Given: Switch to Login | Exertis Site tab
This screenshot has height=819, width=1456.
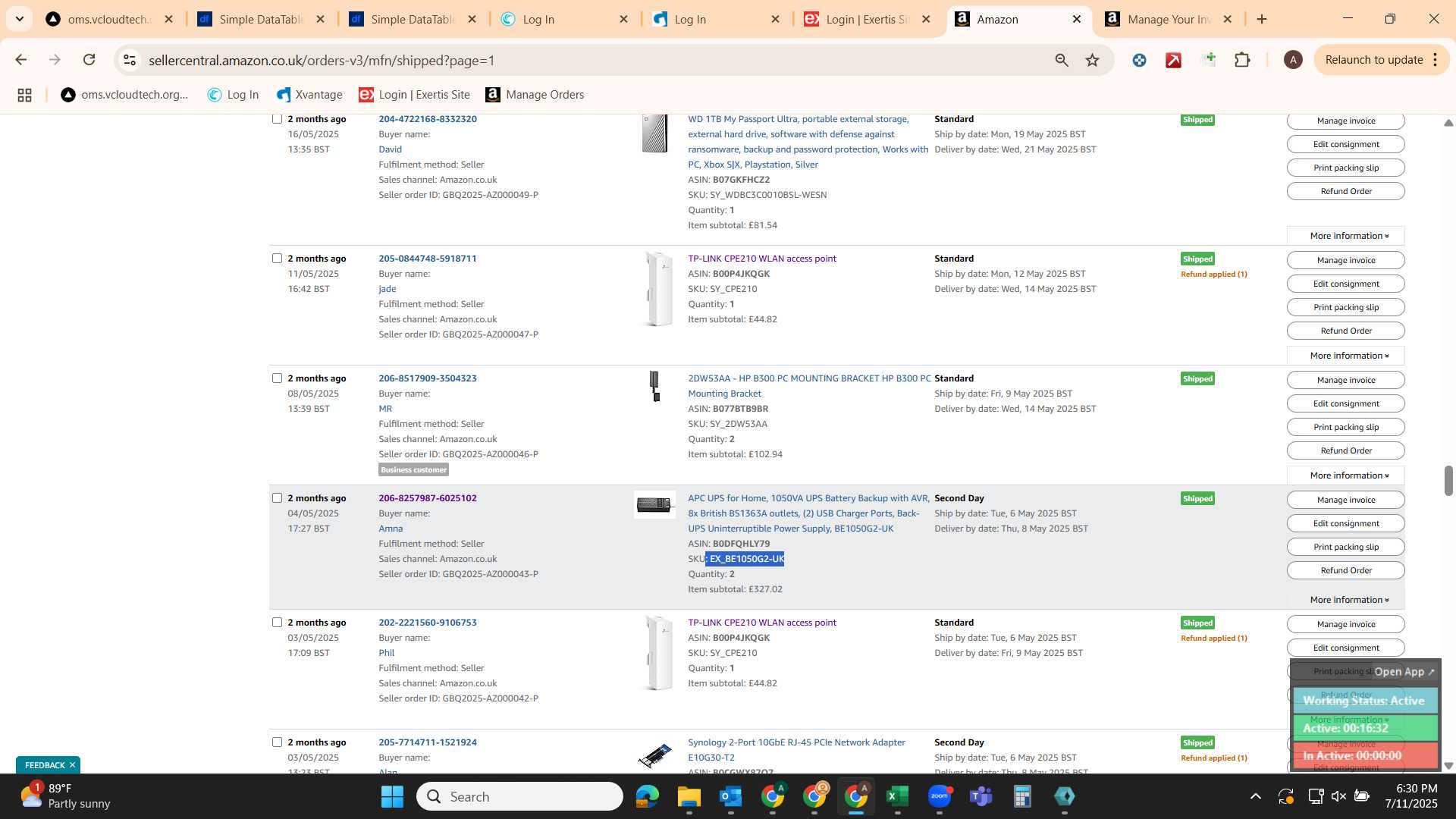Looking at the screenshot, I should point(868,19).
